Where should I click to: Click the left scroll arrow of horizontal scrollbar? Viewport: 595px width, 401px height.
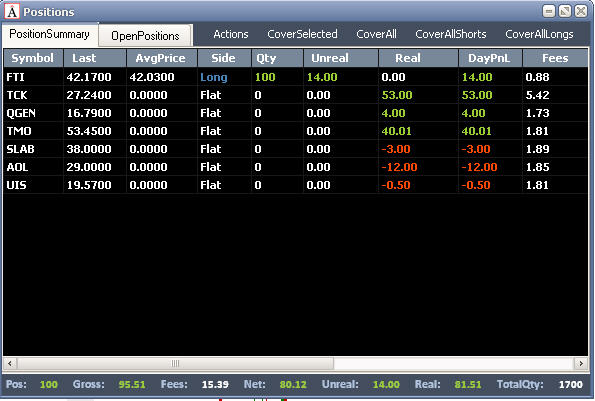coord(10,363)
